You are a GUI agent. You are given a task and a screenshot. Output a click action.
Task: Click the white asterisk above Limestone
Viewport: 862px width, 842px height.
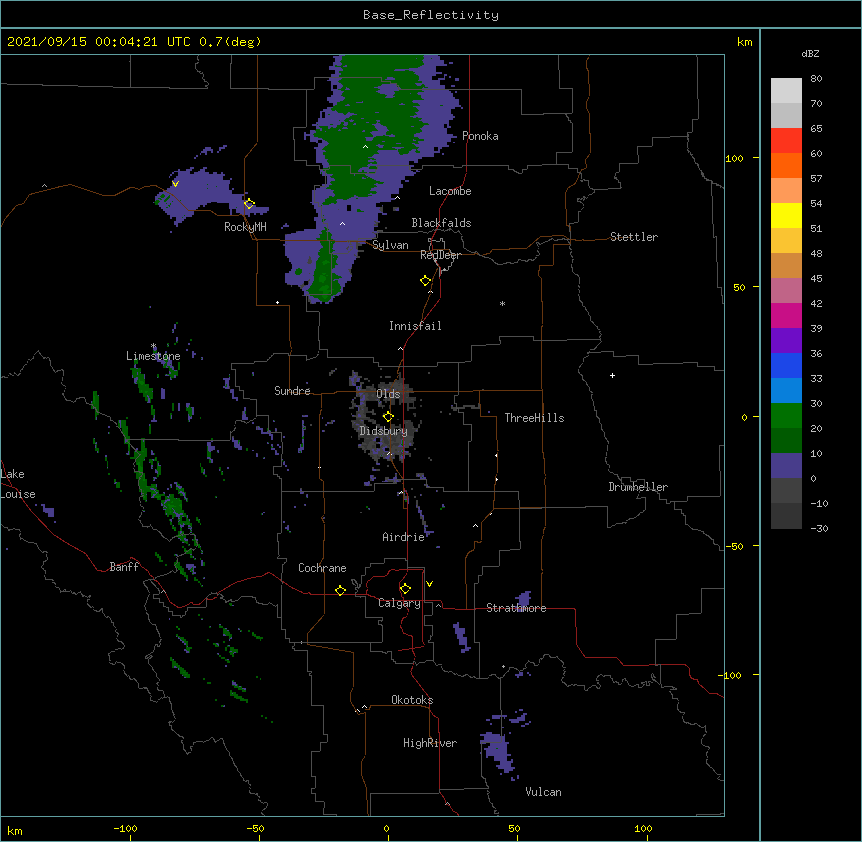[x=153, y=346]
